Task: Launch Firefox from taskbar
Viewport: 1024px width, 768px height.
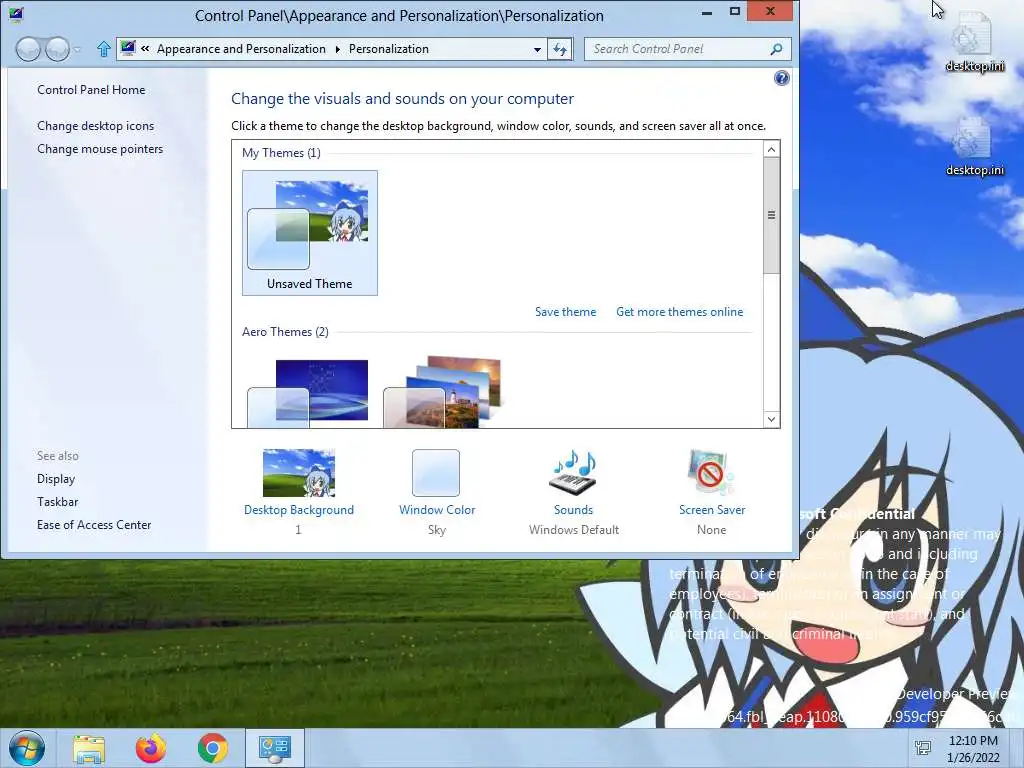Action: 151,748
